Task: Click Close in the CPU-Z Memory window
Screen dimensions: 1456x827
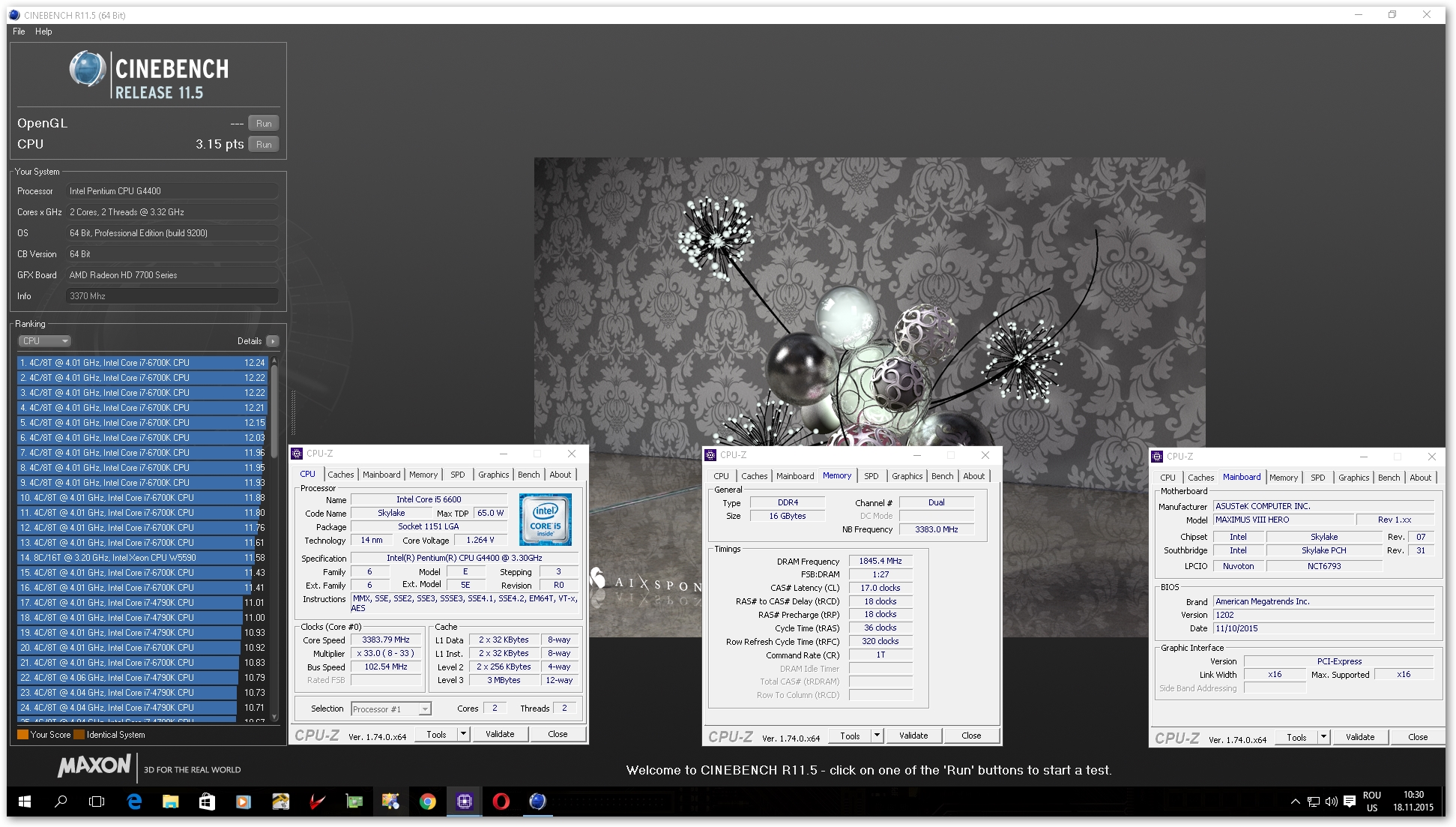Action: point(971,736)
